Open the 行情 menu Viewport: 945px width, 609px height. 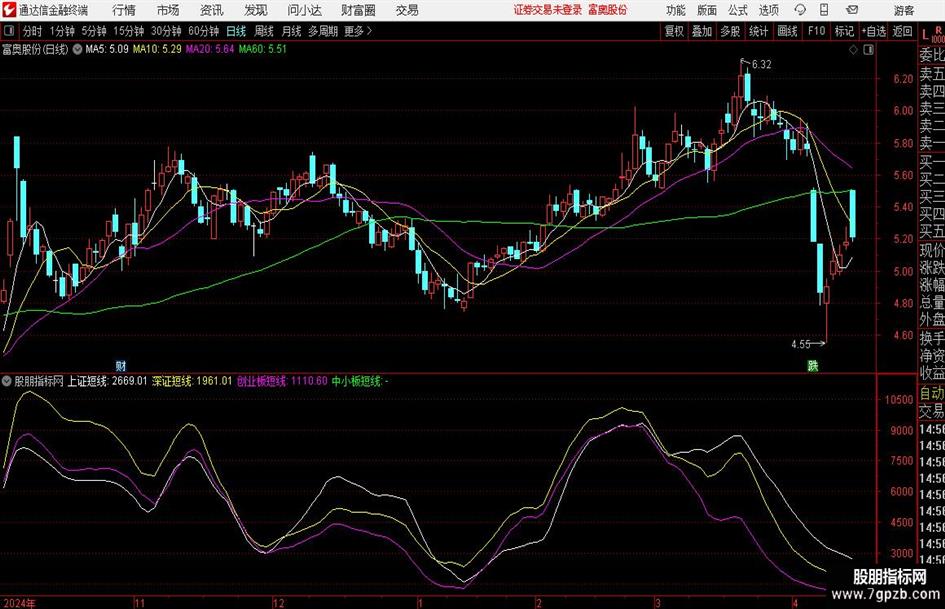click(x=124, y=10)
